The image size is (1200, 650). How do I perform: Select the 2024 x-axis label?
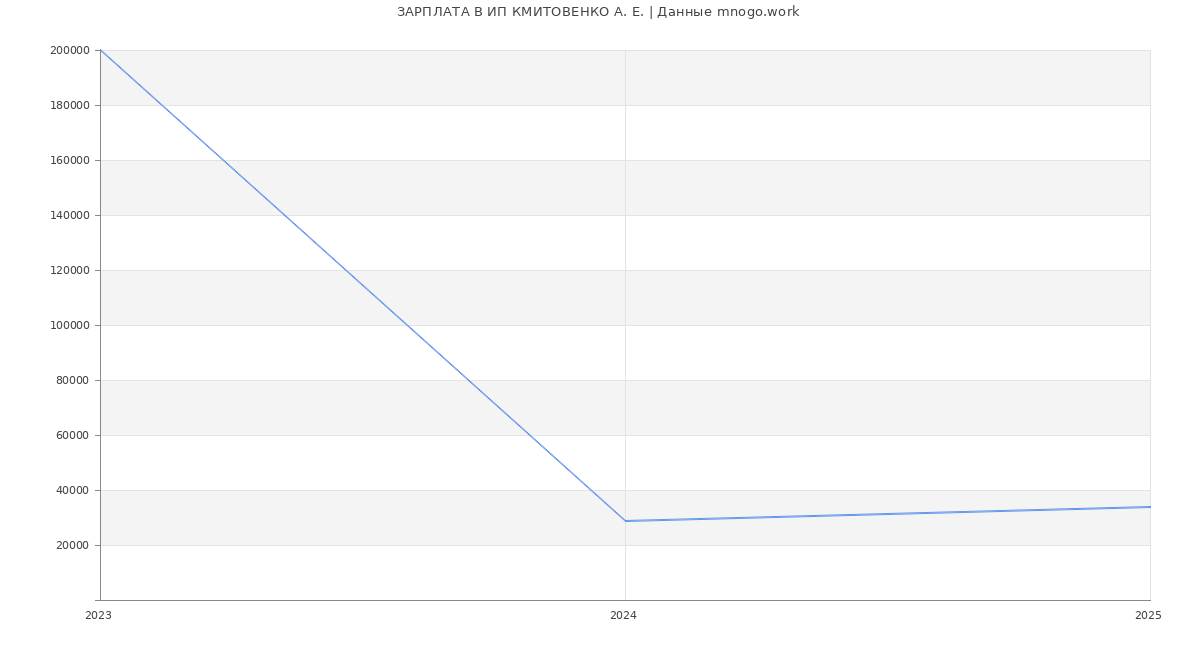[623, 616]
